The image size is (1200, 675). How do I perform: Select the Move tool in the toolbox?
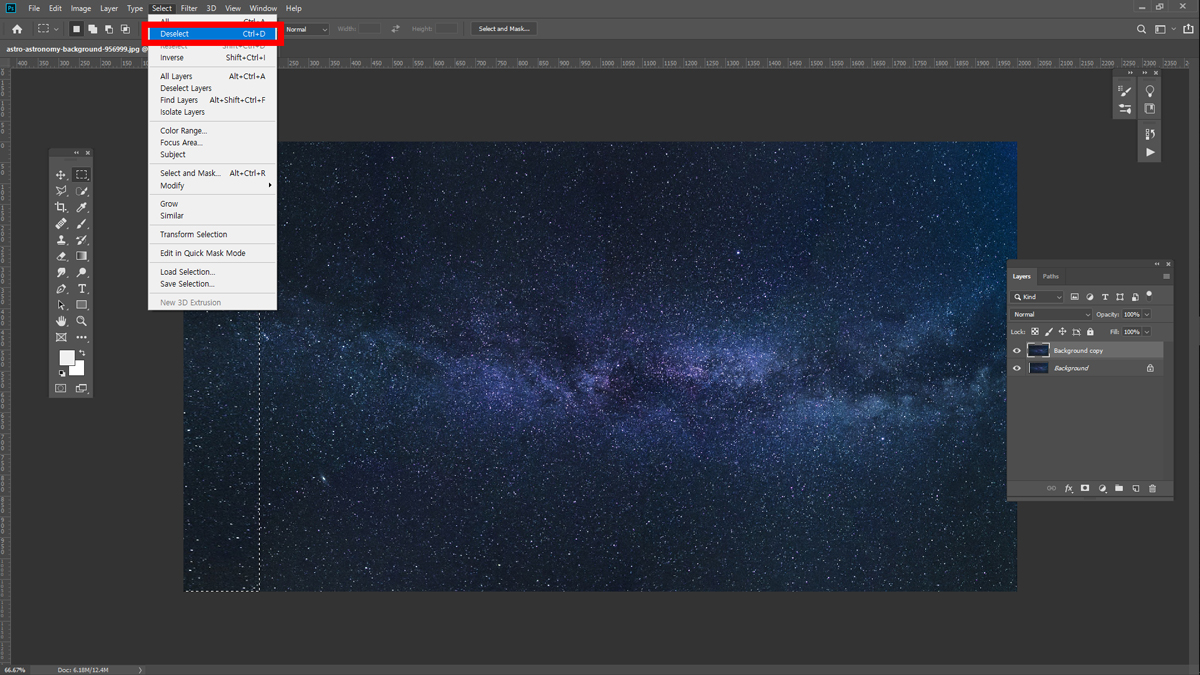pyautogui.click(x=61, y=175)
